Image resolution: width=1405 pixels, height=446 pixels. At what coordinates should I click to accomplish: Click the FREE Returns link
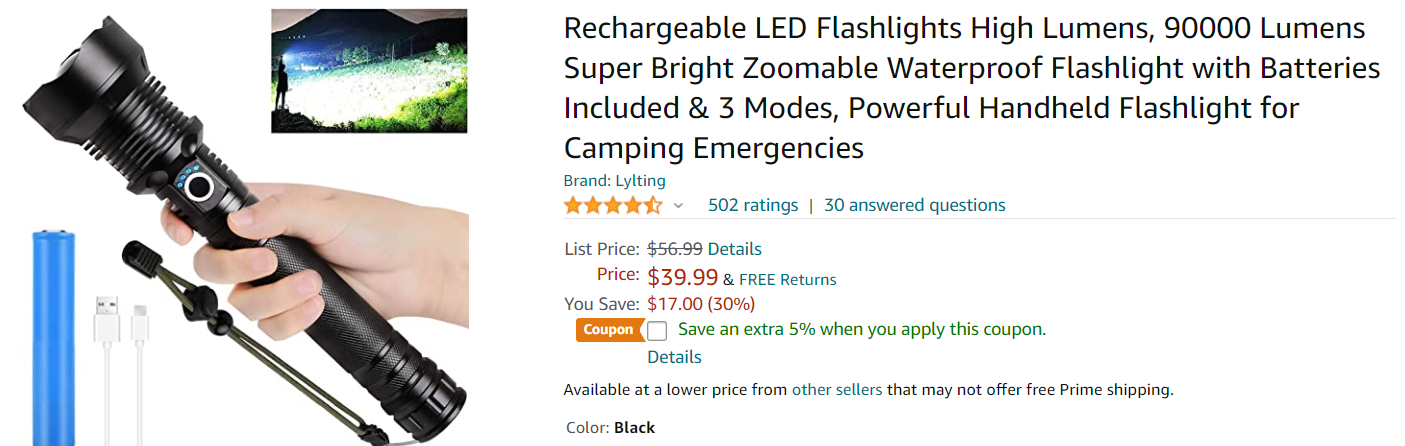pos(787,279)
